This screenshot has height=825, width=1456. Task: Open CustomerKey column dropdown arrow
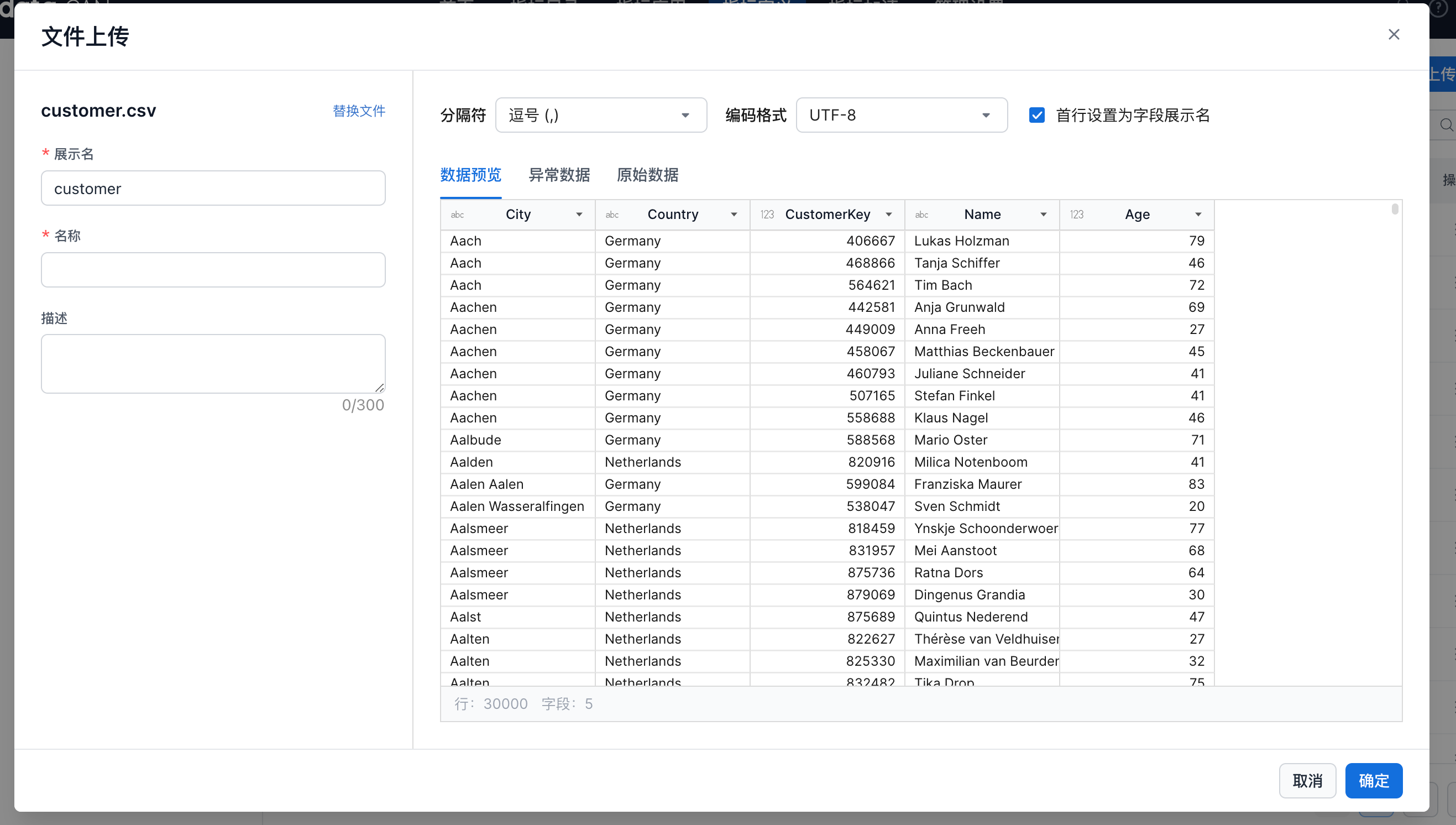888,215
